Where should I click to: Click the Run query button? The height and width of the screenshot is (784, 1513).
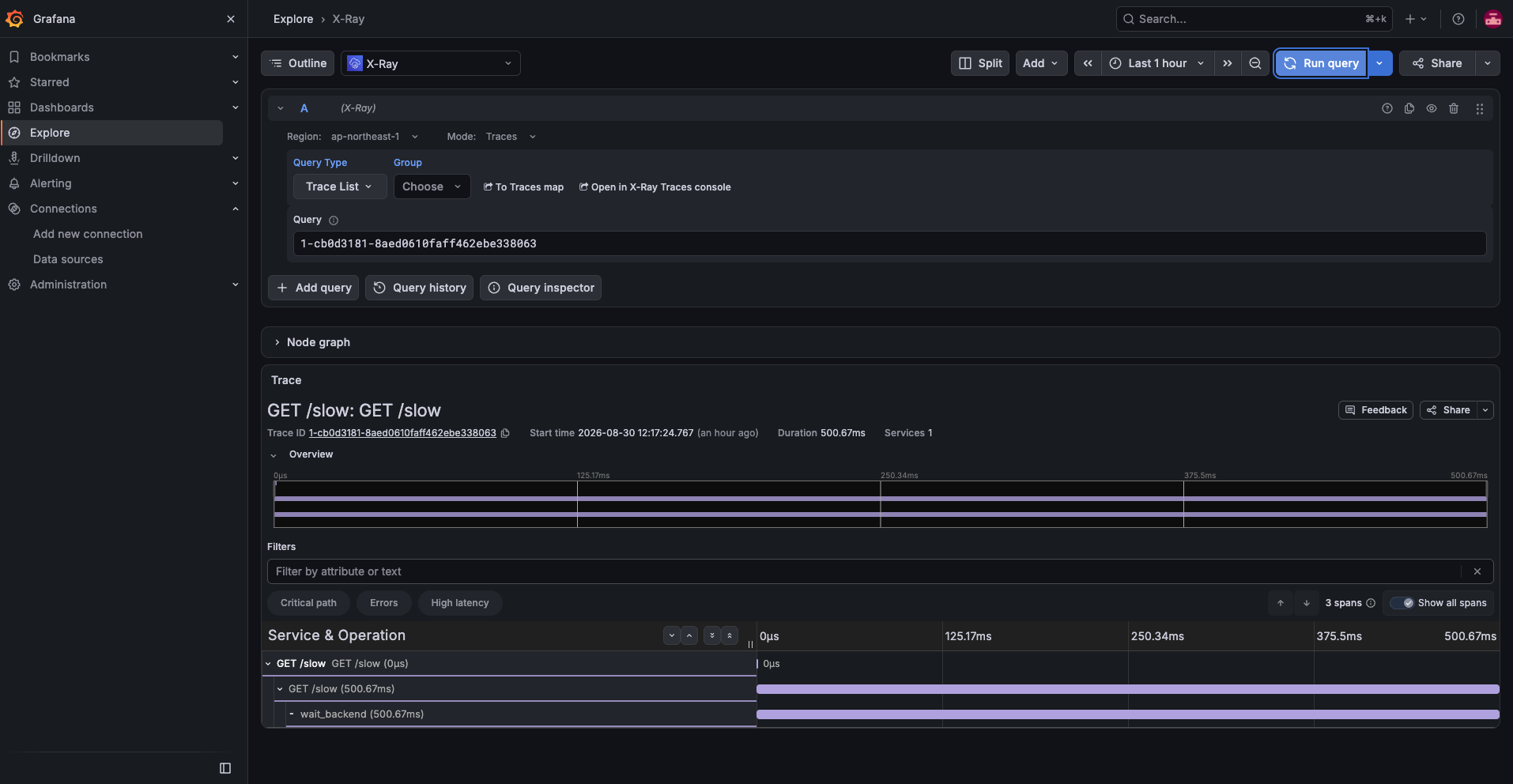coord(1322,63)
